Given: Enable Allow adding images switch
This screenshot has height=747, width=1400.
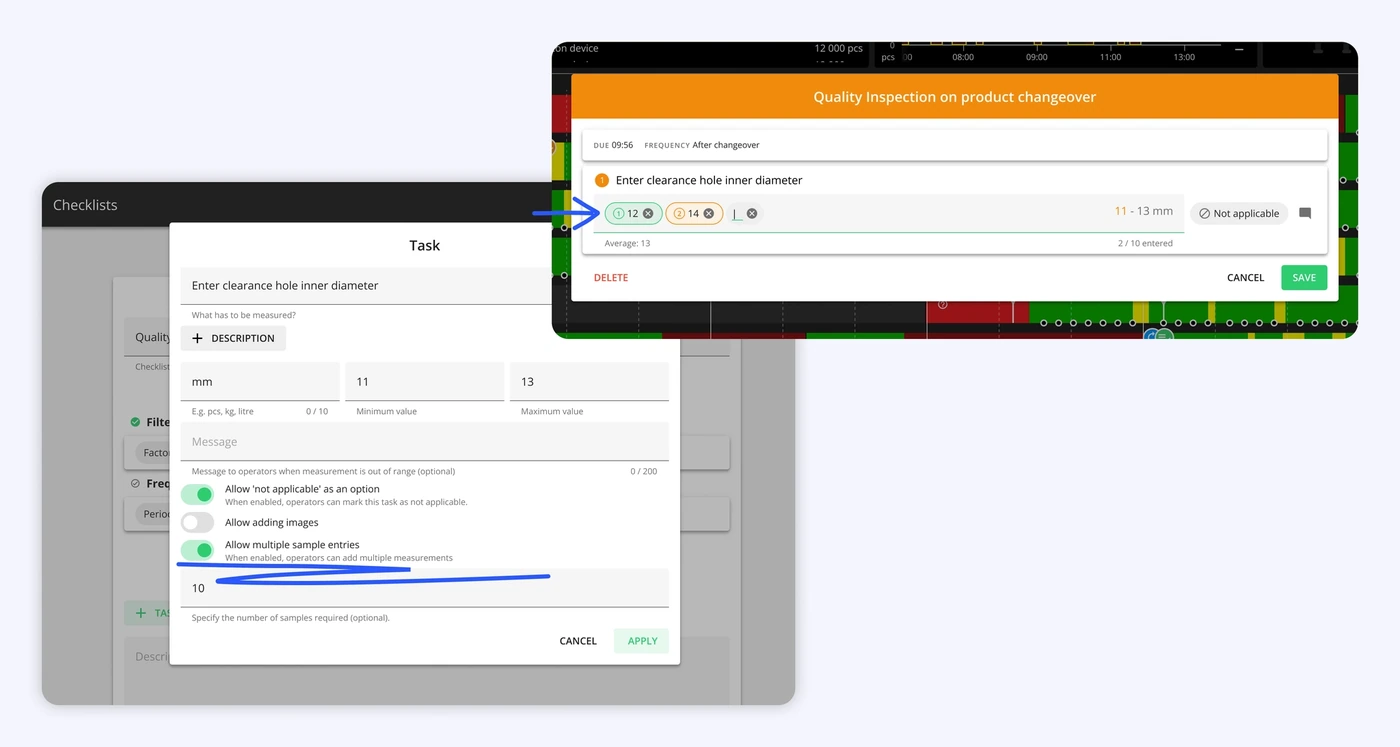Looking at the screenshot, I should tap(197, 522).
